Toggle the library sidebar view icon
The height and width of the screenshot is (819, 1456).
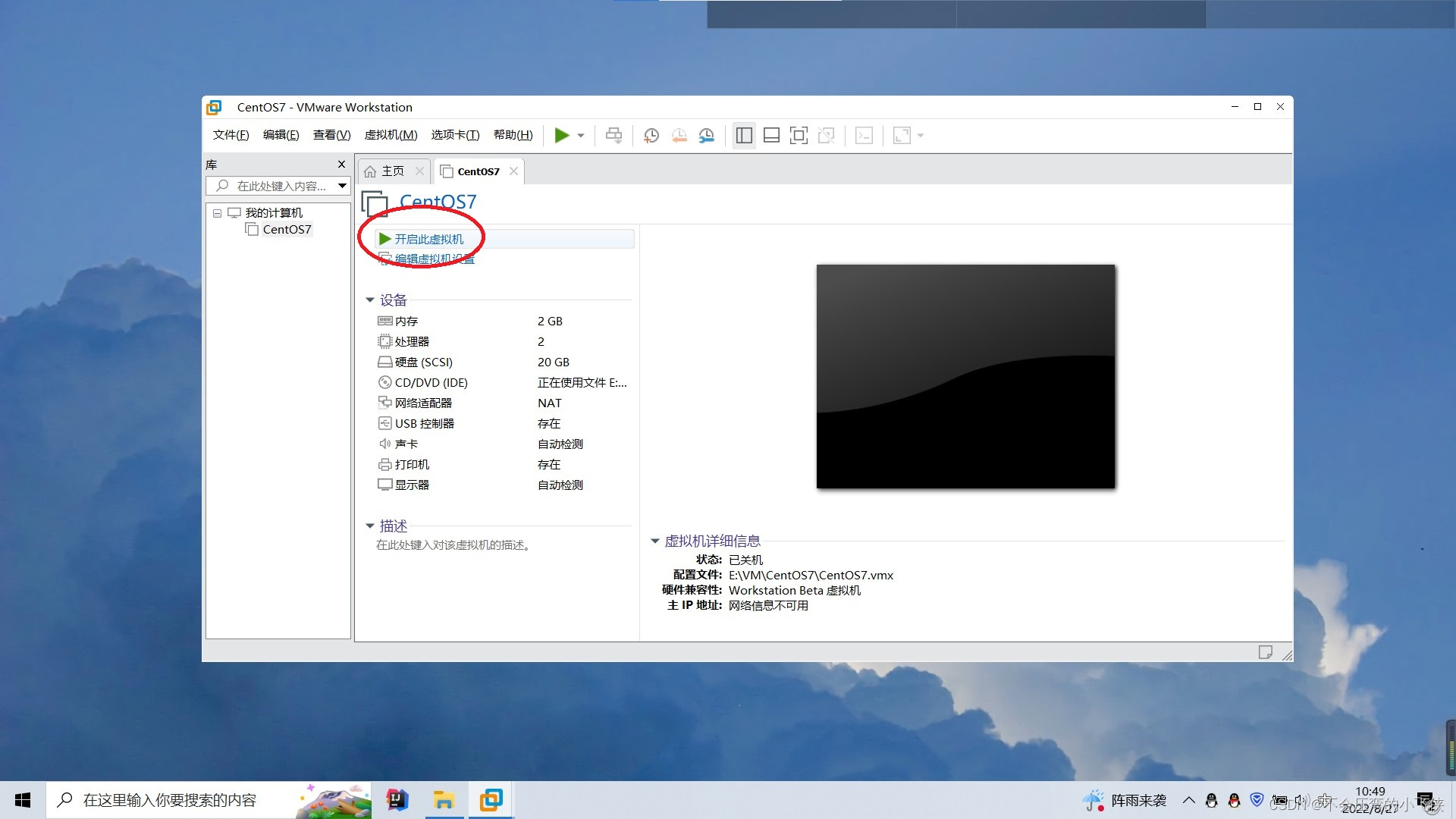[744, 136]
